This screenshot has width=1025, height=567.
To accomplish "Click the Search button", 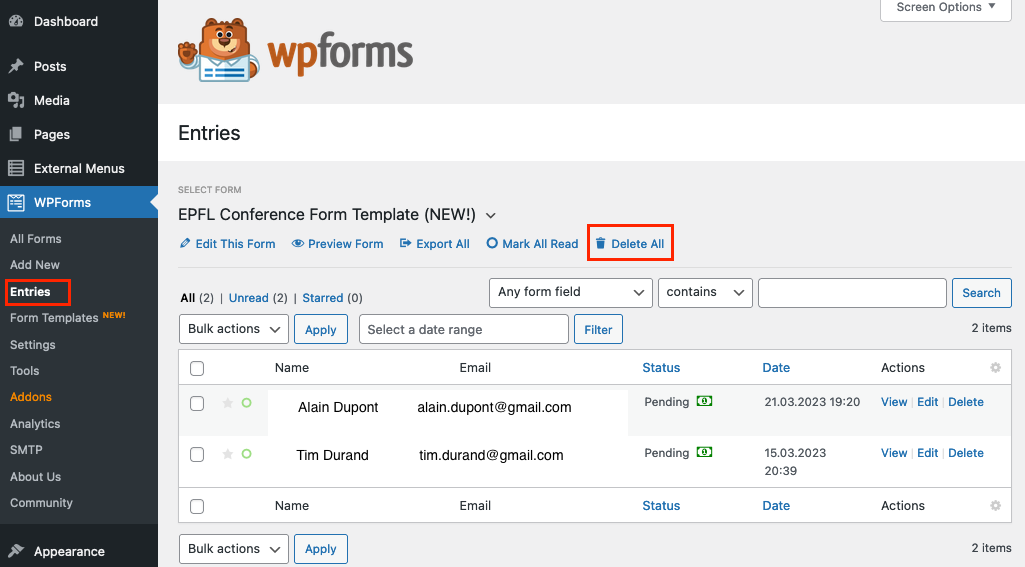I will point(981,293).
